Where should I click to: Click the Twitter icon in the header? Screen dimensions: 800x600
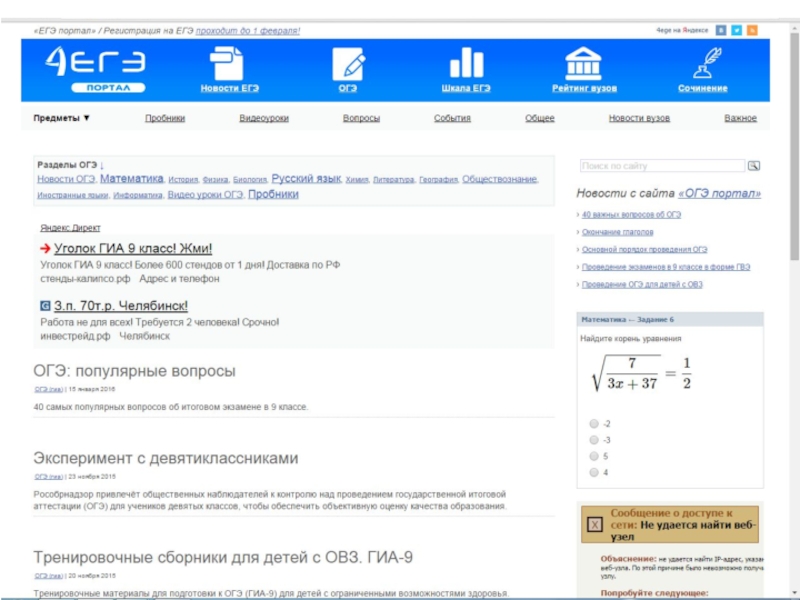737,30
